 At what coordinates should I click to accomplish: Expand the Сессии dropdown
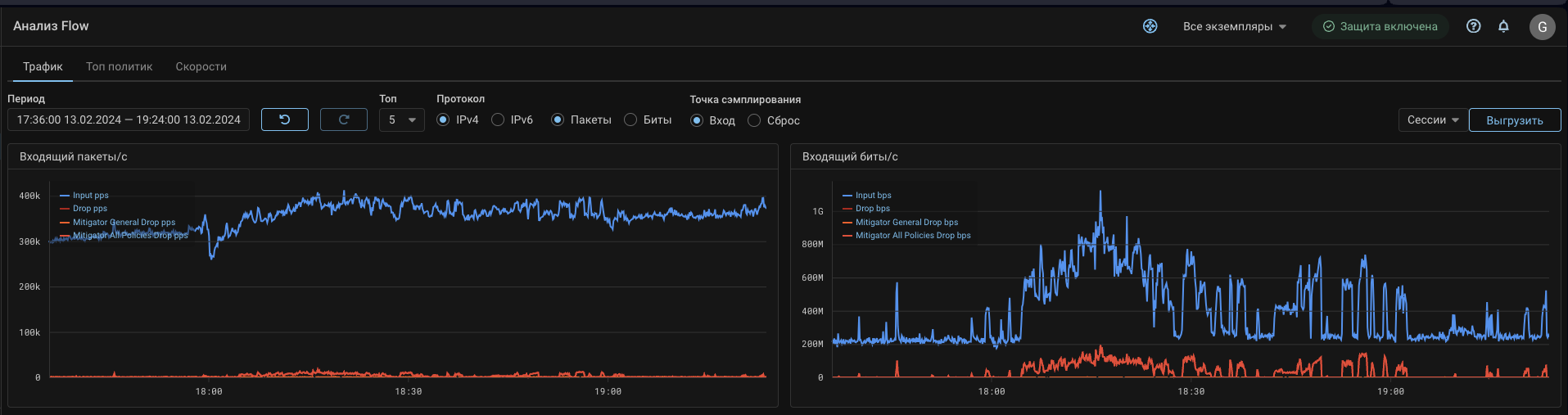pos(1432,120)
